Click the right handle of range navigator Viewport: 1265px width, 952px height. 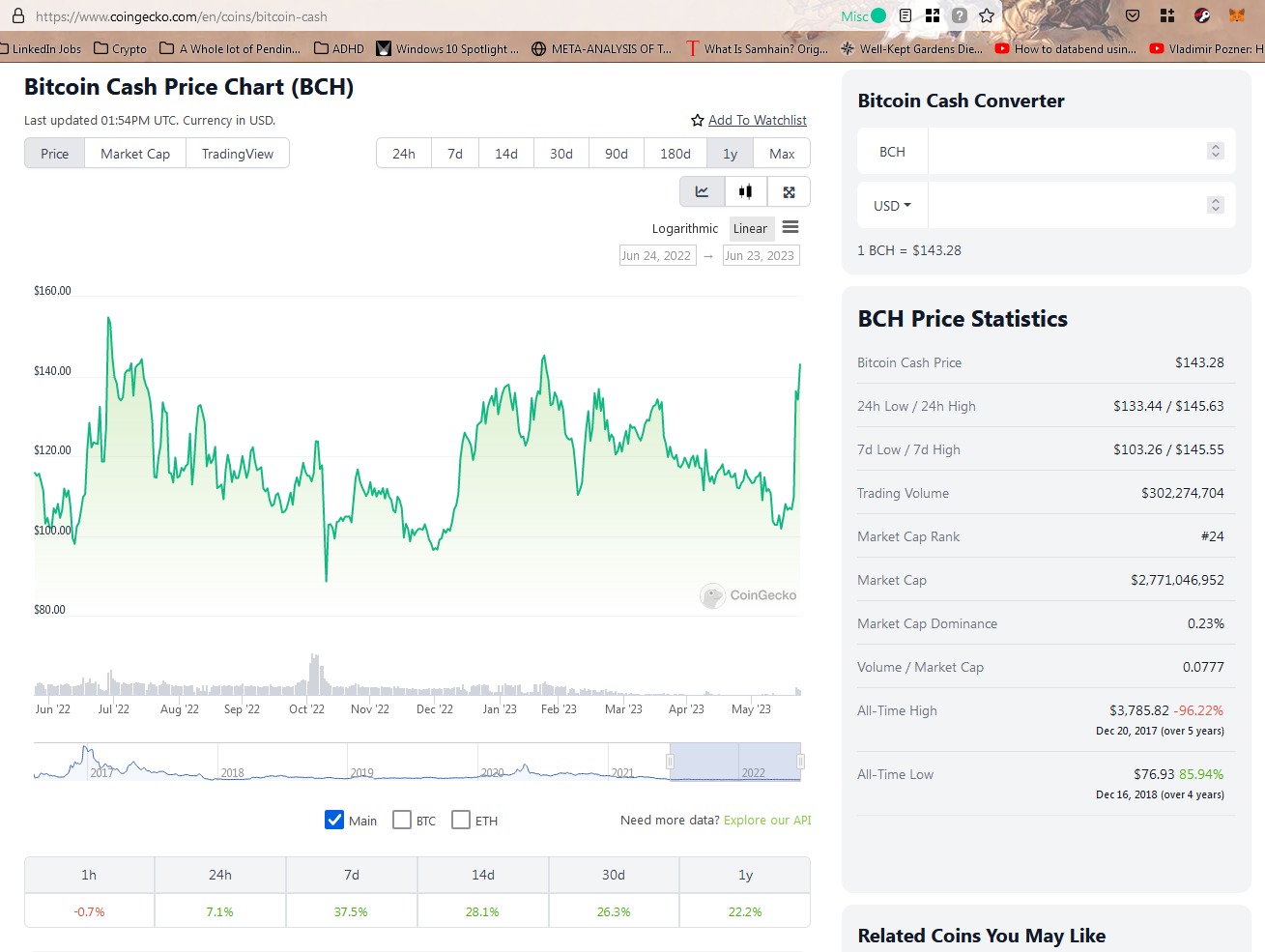coord(800,762)
